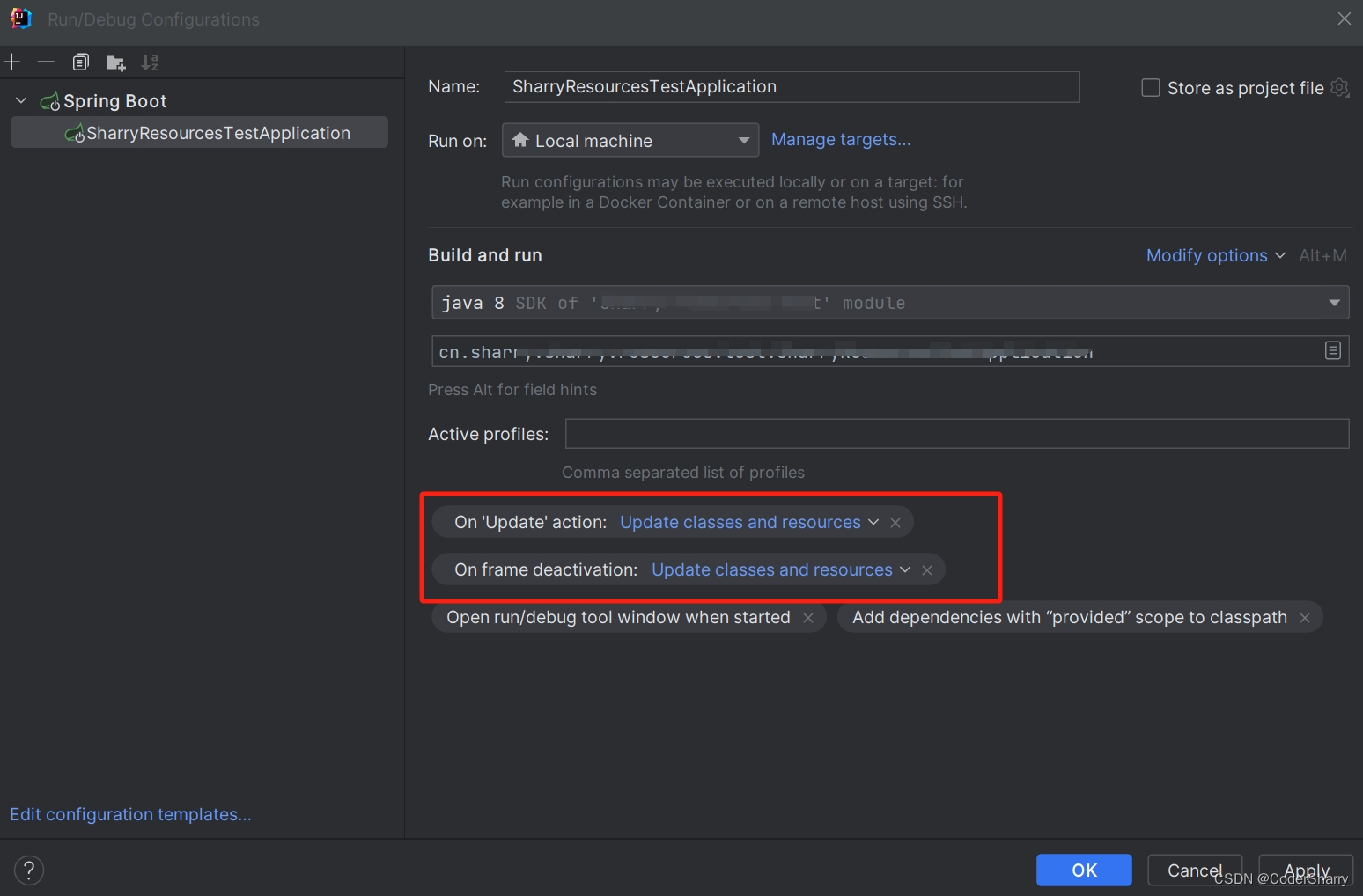Remove the On frame deactivation option
The image size is (1363, 896).
(x=927, y=570)
